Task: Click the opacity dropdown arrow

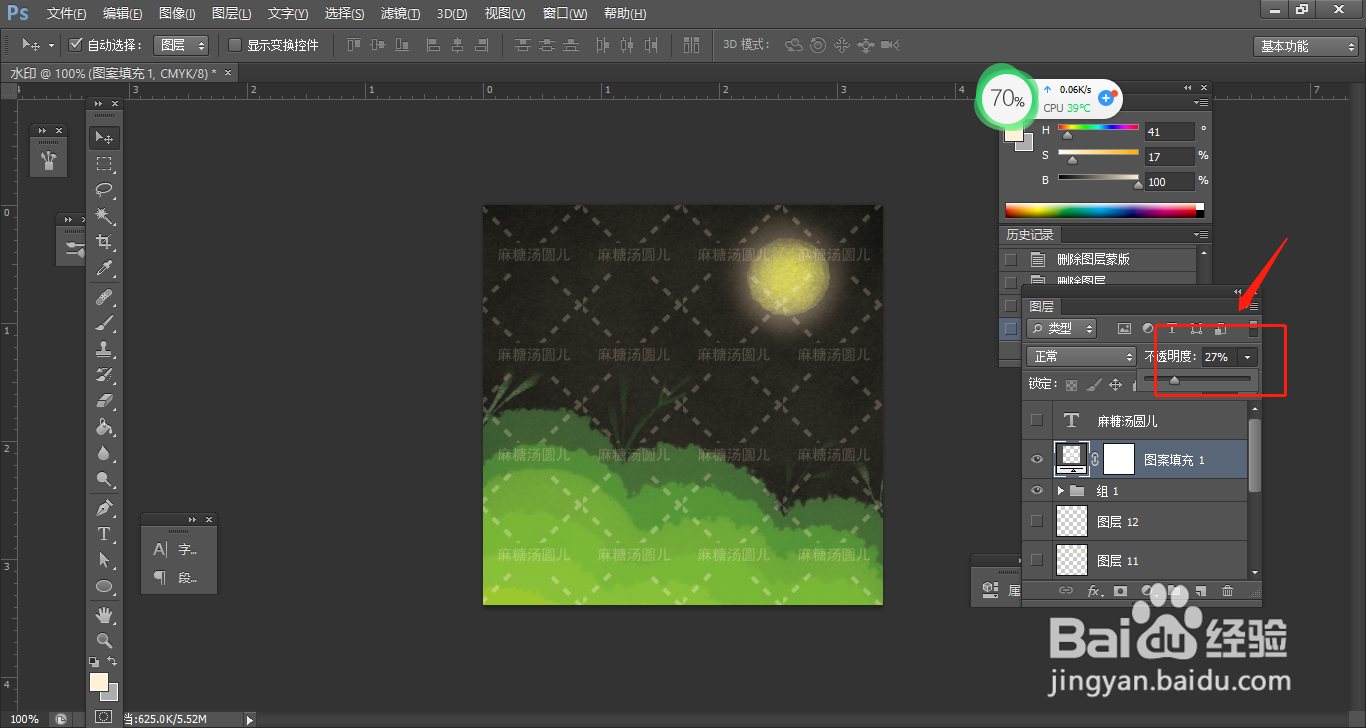Action: pos(1247,357)
